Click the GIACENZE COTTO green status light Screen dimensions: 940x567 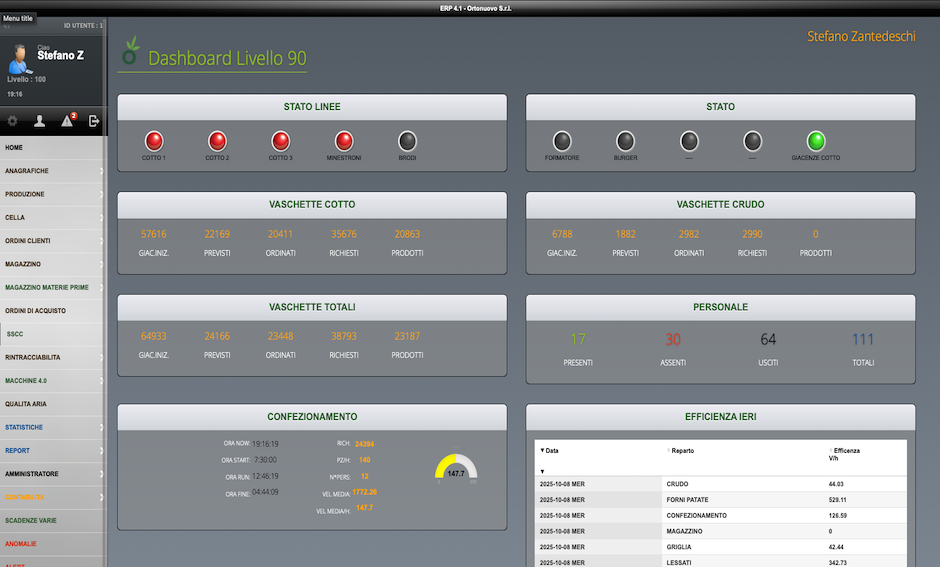(x=816, y=141)
